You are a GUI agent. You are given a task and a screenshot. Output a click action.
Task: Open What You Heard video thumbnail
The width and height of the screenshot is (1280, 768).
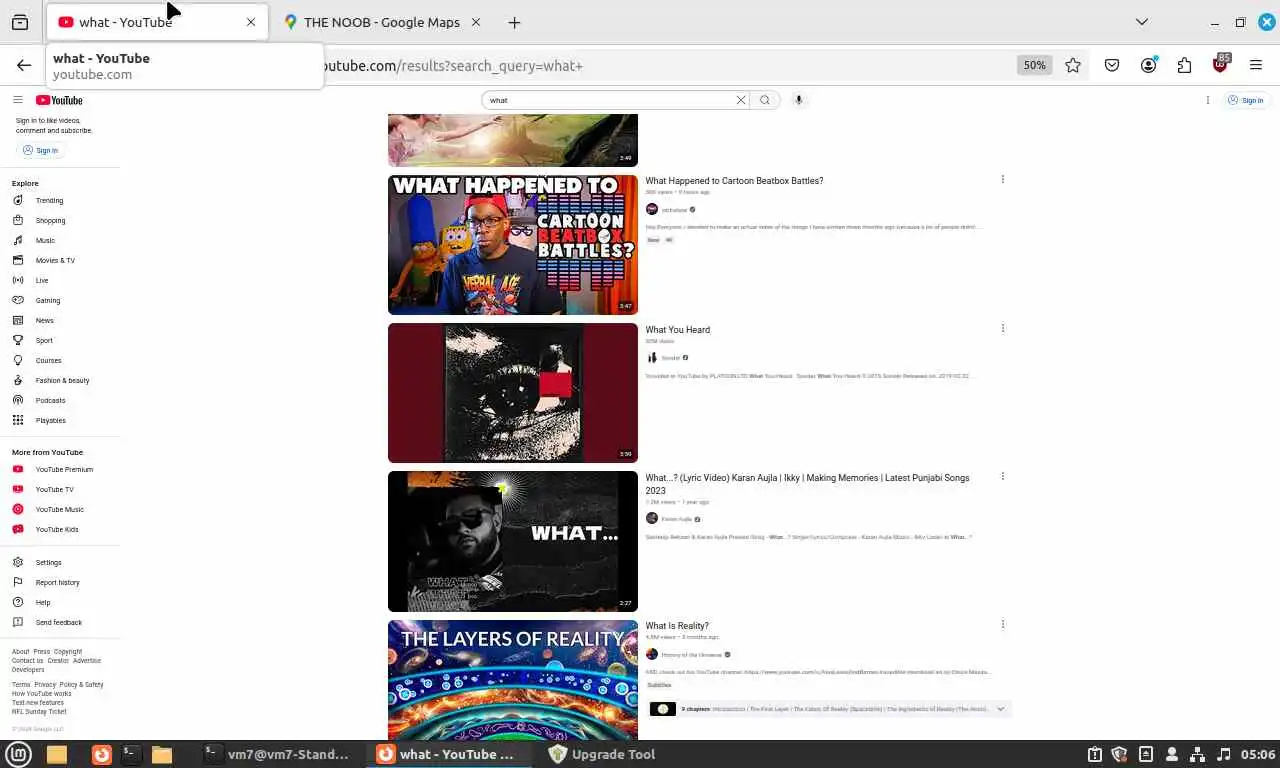click(512, 392)
